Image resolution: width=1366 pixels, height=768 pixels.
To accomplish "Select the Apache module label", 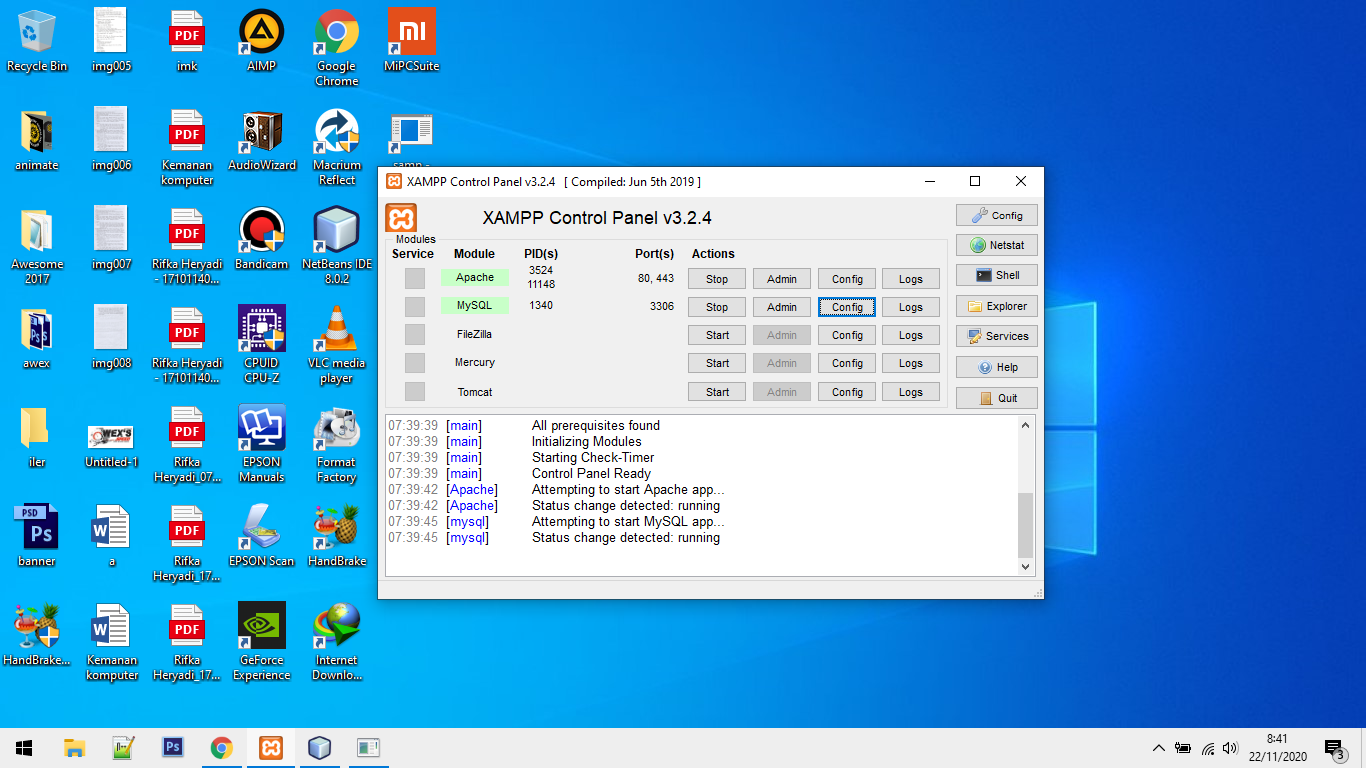I will [x=475, y=277].
